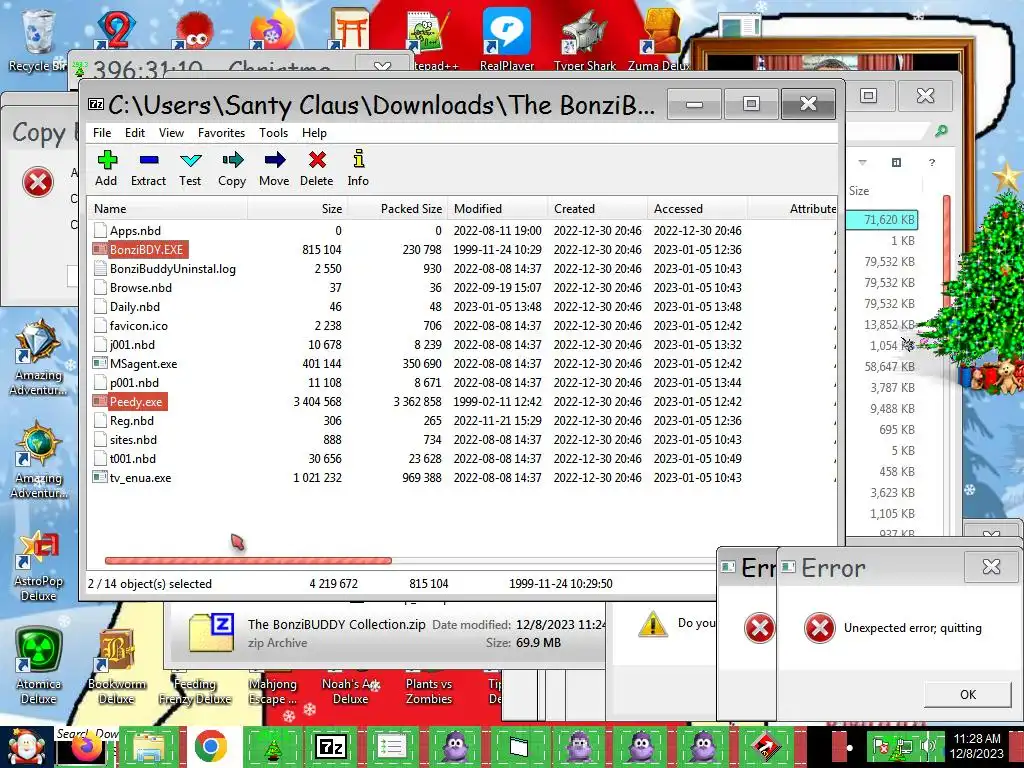The width and height of the screenshot is (1024, 768).
Task: Click the RealPlayer desktop shortcut
Action: (x=507, y=38)
